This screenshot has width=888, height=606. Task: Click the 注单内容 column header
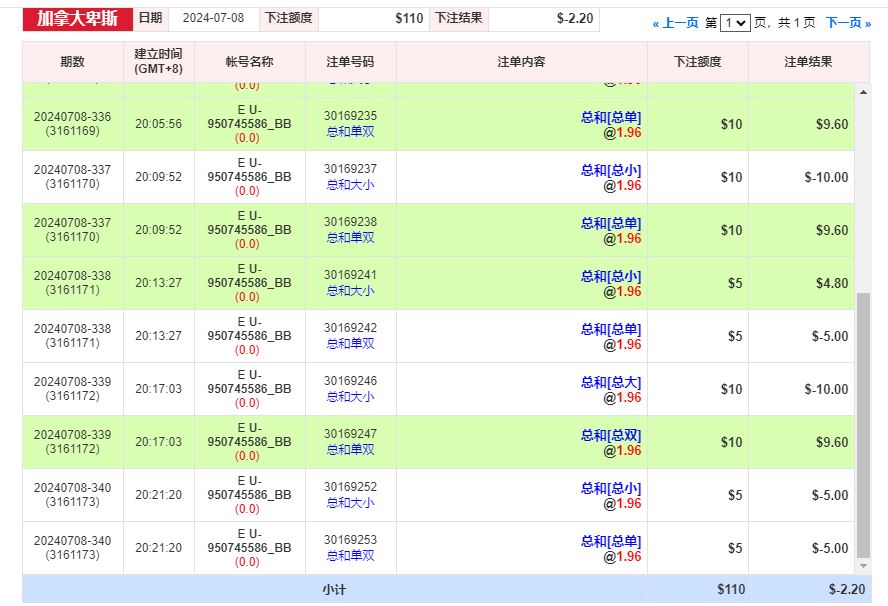click(x=521, y=62)
